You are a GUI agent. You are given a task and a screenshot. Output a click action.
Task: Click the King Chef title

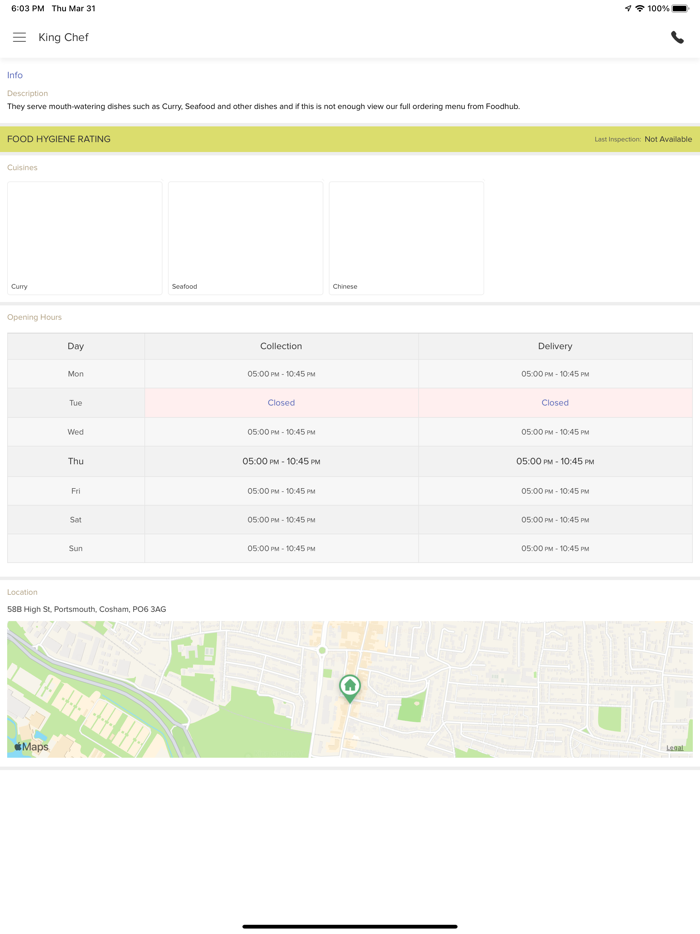pos(63,37)
